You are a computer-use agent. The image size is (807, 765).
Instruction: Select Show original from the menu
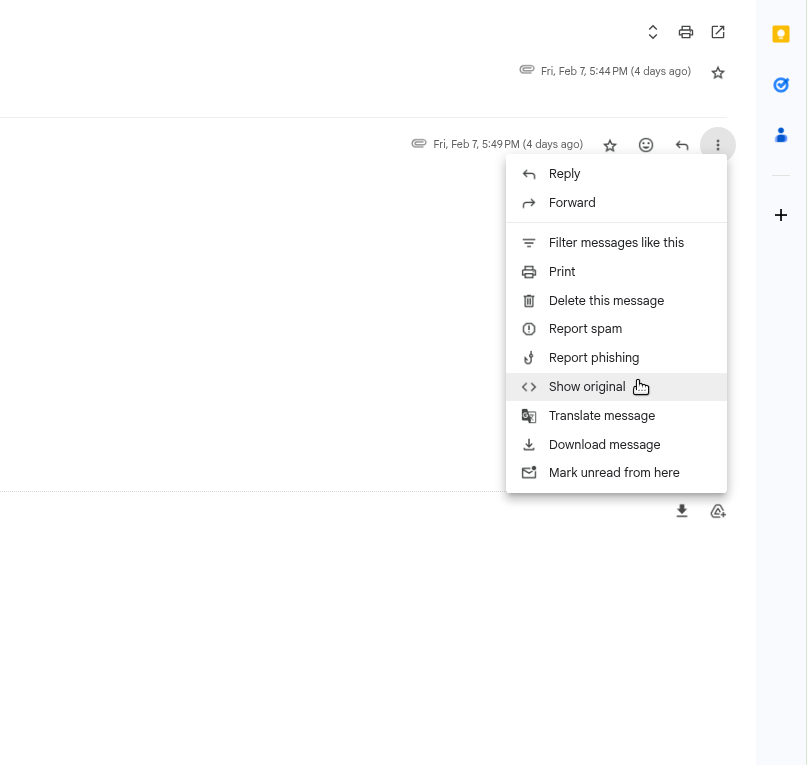pyautogui.click(x=586, y=386)
